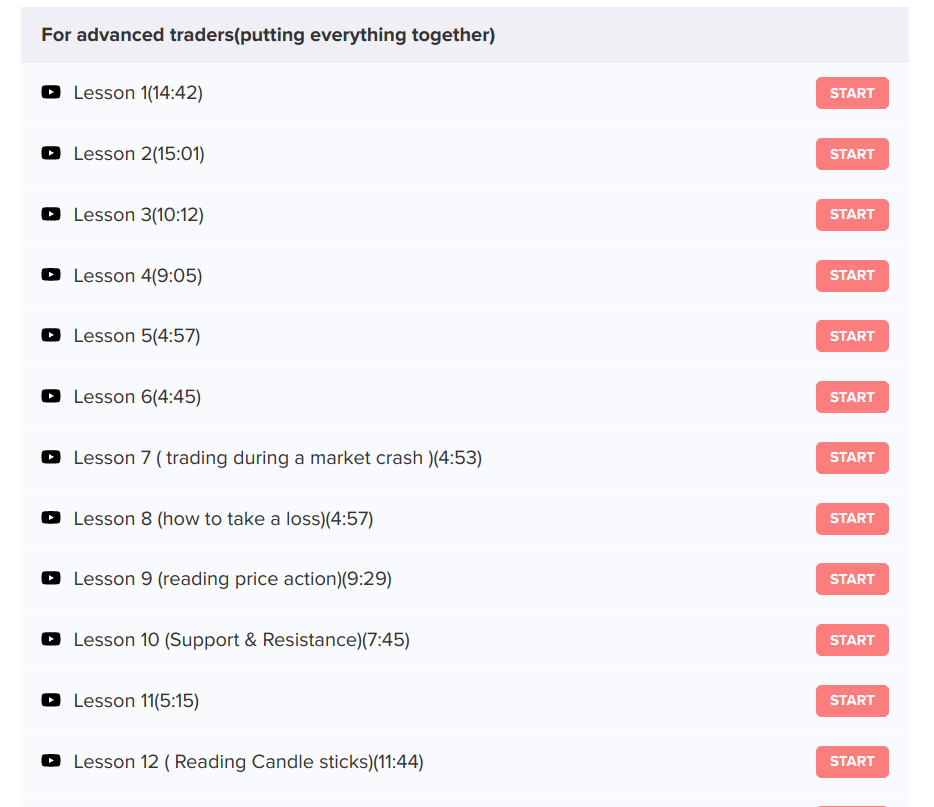Click video icon next to Lesson 9
This screenshot has height=807, width=934.
(51, 579)
